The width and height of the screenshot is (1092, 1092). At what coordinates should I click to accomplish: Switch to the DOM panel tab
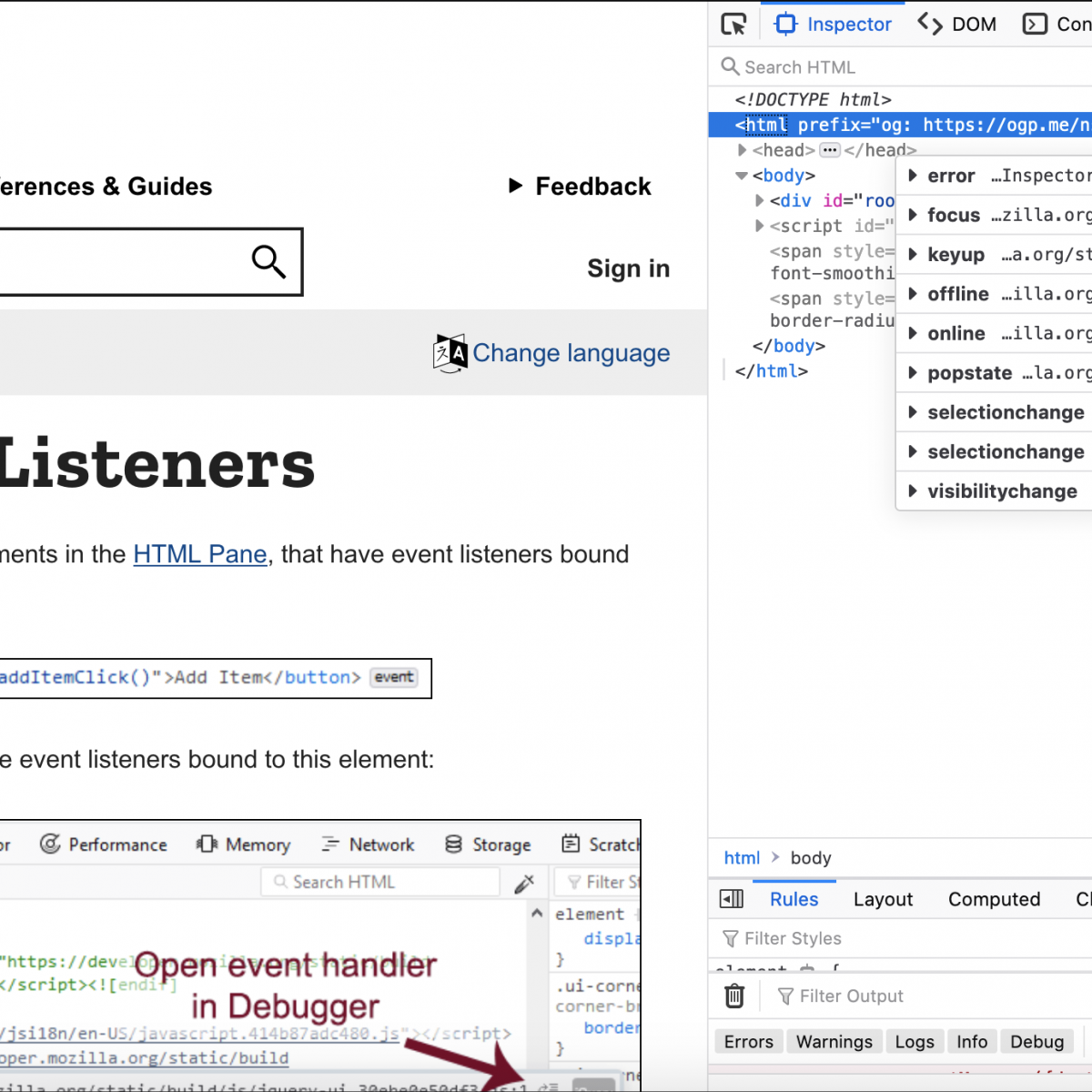pyautogui.click(x=956, y=24)
